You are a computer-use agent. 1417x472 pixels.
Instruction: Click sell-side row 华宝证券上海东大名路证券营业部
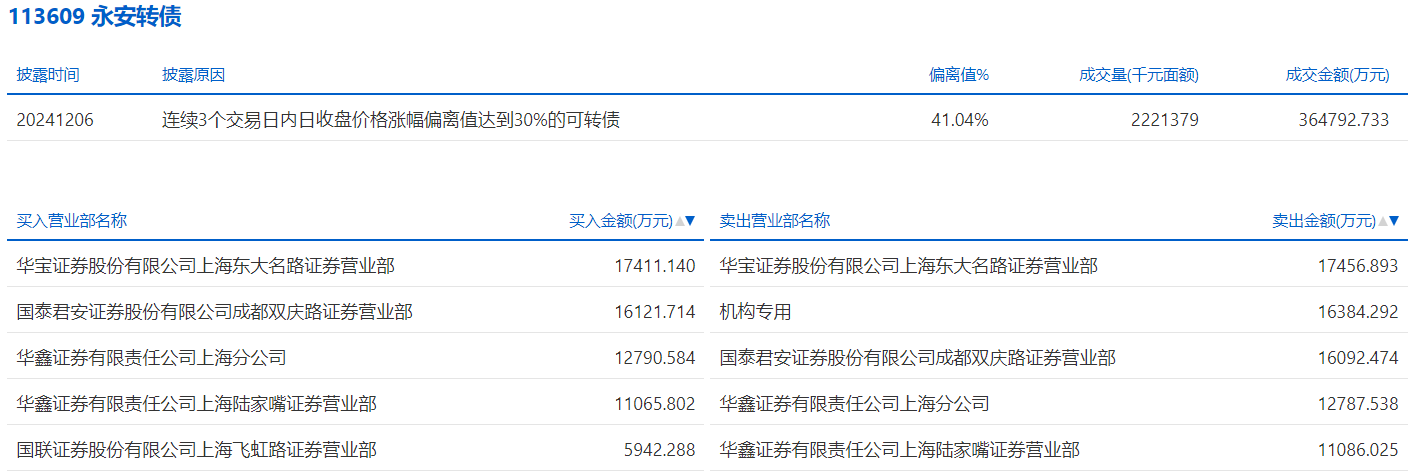[x=1059, y=266]
